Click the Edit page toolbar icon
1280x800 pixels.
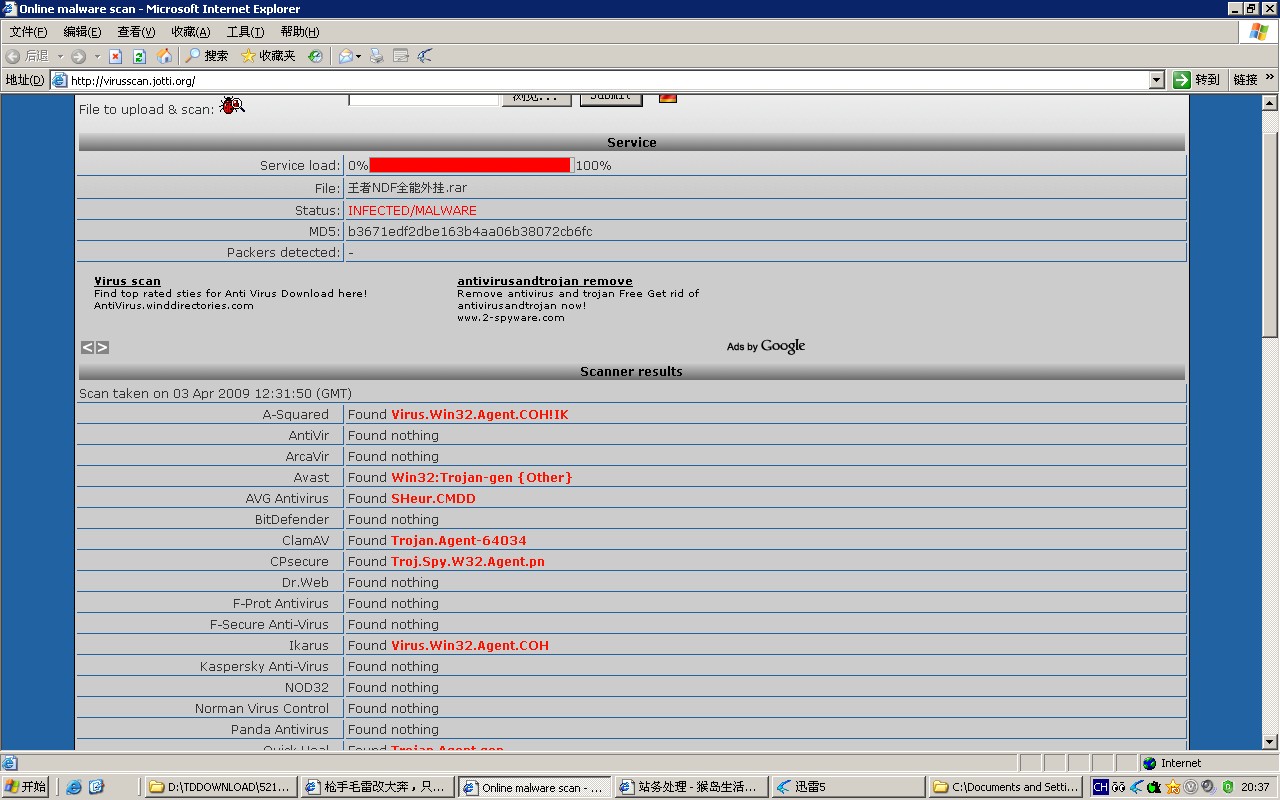coord(401,56)
